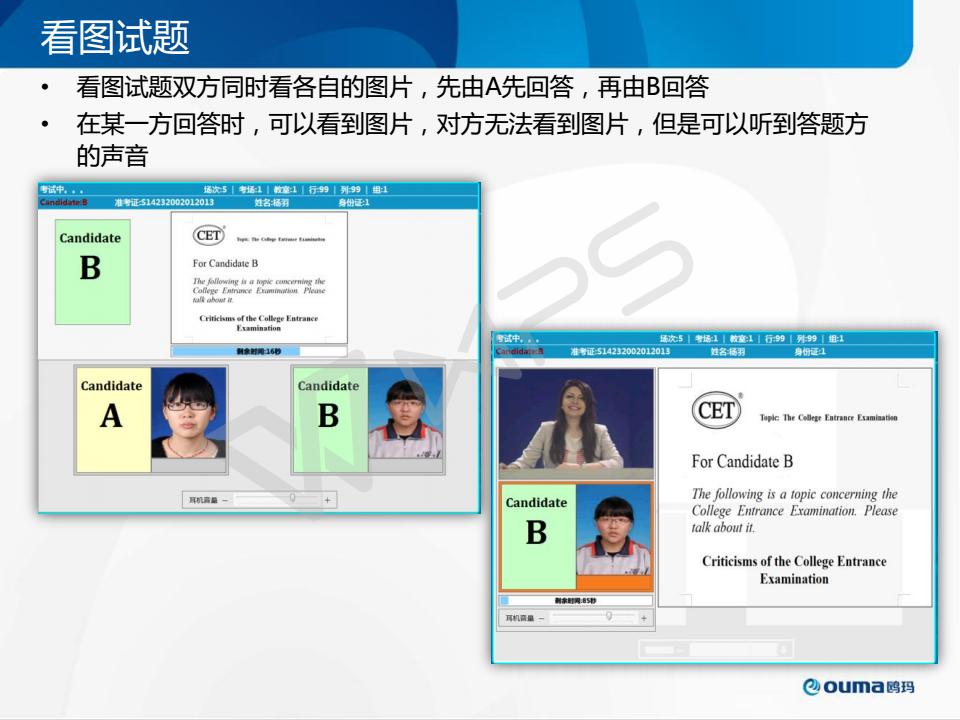
Task: Click the volume slider handle below 85秒 timer
Action: 608,617
